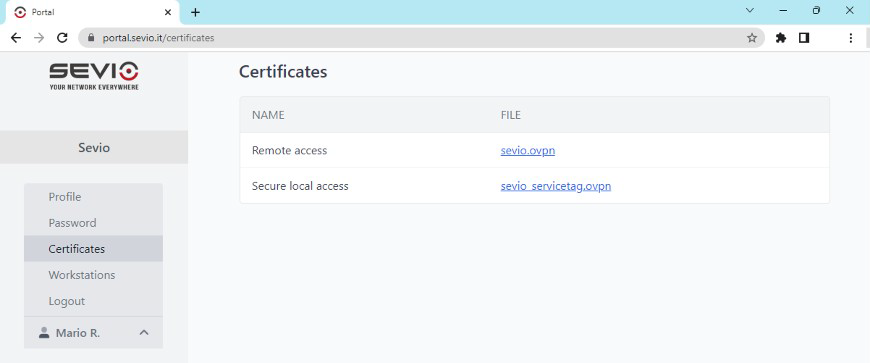Download the sevio.ovpn file
Image resolution: width=870 pixels, height=363 pixels.
pos(528,150)
